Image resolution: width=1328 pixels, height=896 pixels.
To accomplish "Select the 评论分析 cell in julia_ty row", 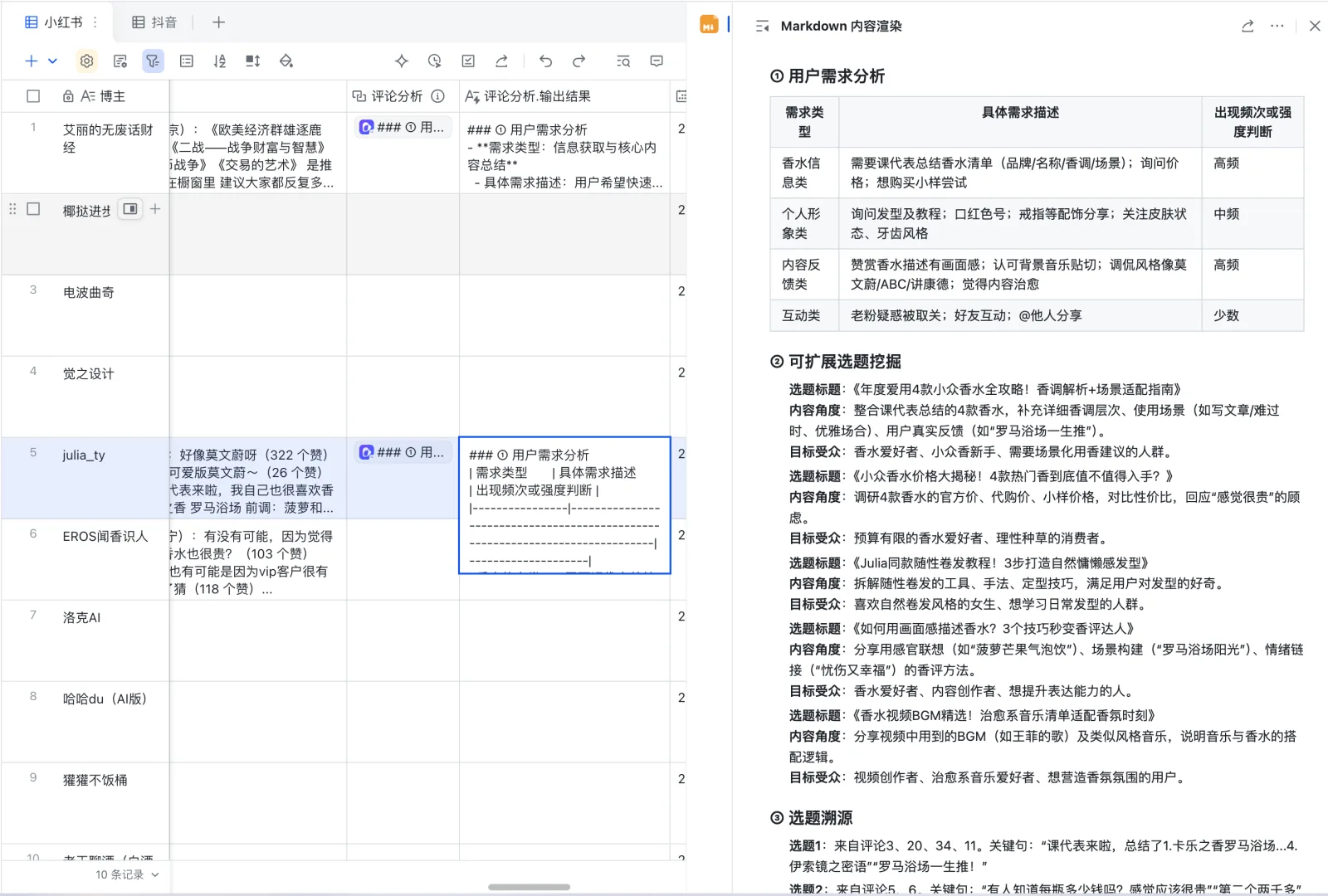I will coord(403,478).
